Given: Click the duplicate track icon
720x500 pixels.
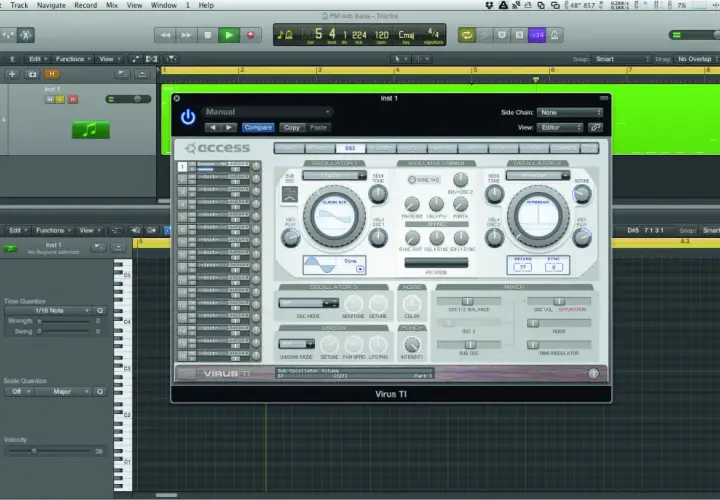Looking at the screenshot, I should click(x=32, y=74).
